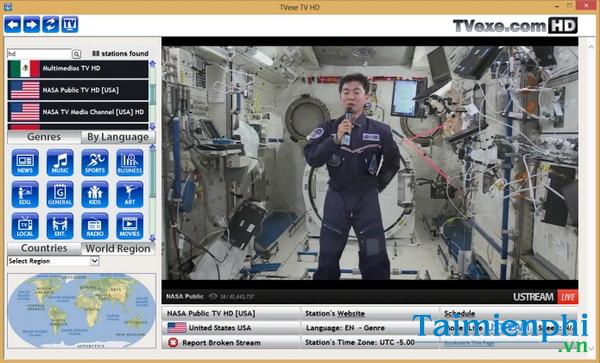Open the Schedule link
The image size is (600, 363).
coord(459,314)
